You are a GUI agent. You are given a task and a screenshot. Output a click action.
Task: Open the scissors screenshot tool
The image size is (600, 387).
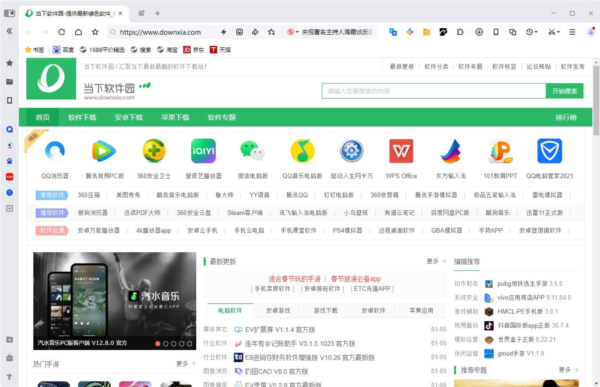click(553, 32)
